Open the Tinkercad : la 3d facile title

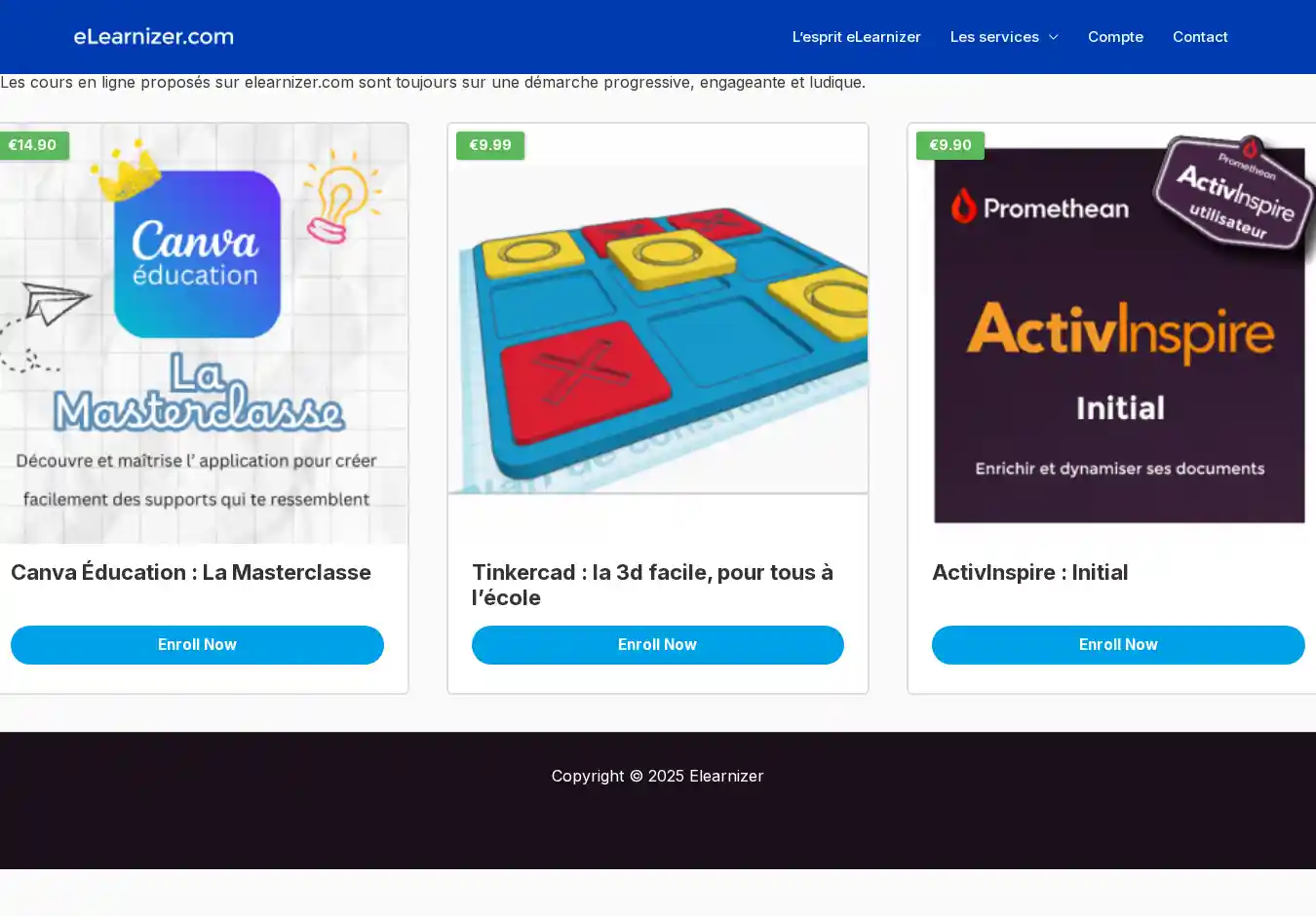pos(652,585)
